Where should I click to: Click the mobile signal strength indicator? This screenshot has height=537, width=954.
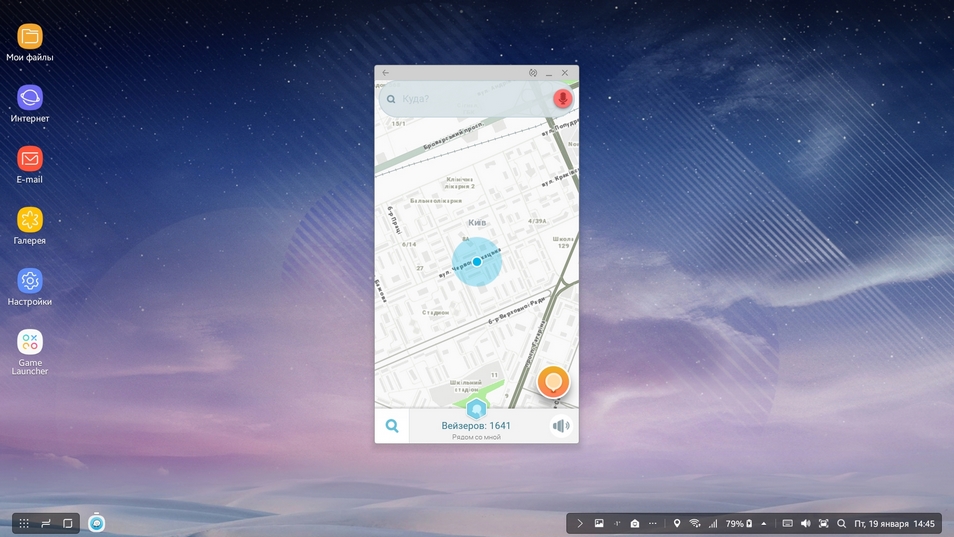[x=713, y=523]
